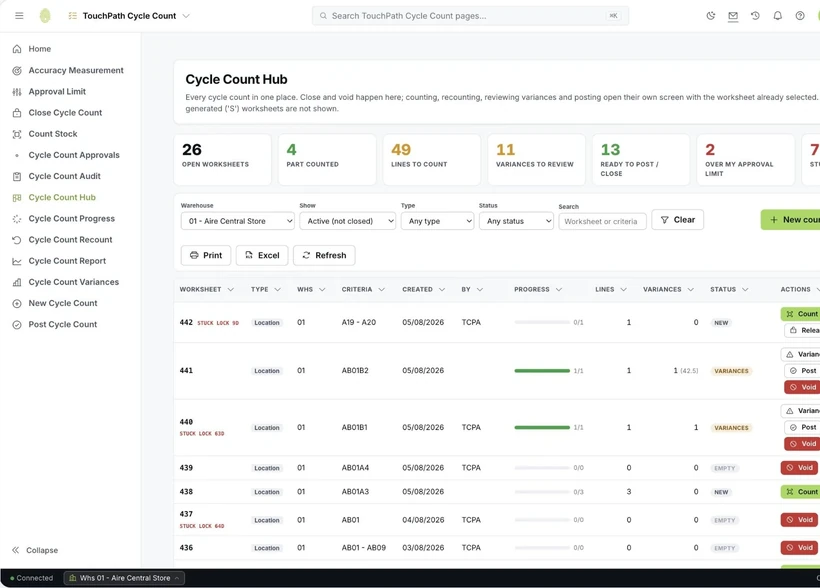Open Cycle Count Recount page
820x588 pixels.
[x=70, y=240]
